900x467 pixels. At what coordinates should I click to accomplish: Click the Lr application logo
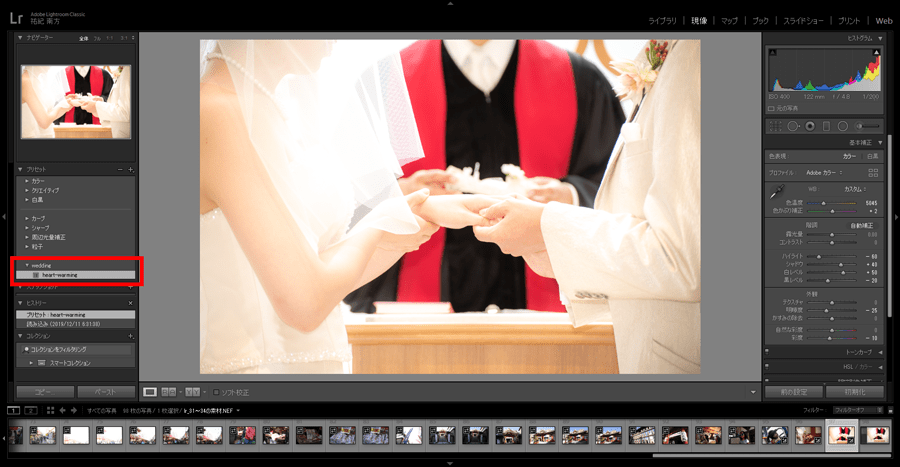[16, 18]
